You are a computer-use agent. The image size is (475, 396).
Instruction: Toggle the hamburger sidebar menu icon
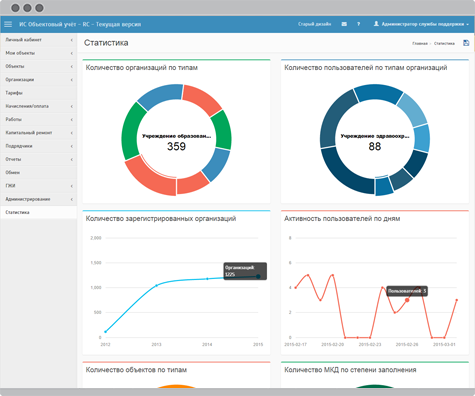pos(8,24)
